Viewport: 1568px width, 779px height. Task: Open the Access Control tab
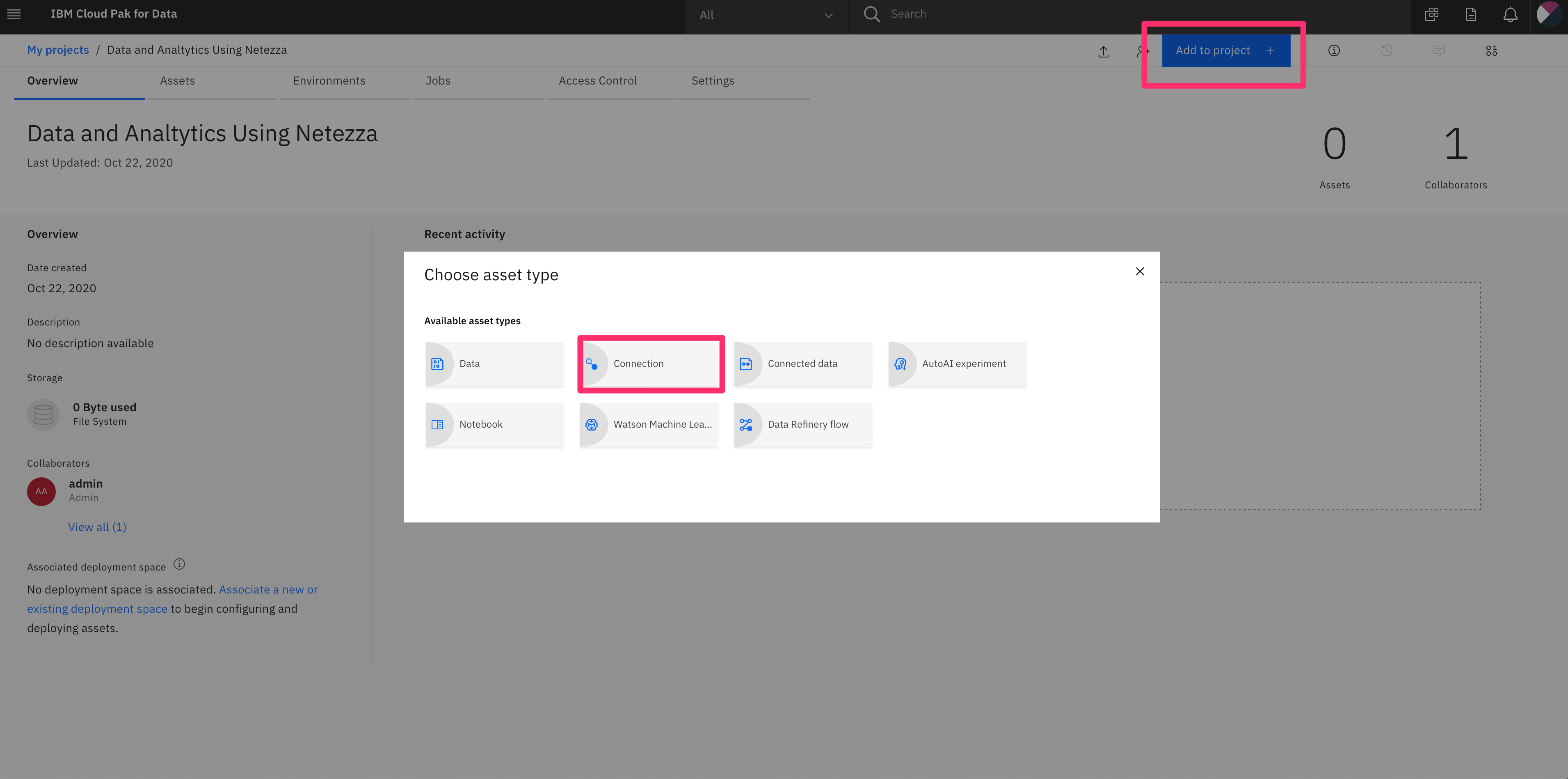(x=597, y=81)
